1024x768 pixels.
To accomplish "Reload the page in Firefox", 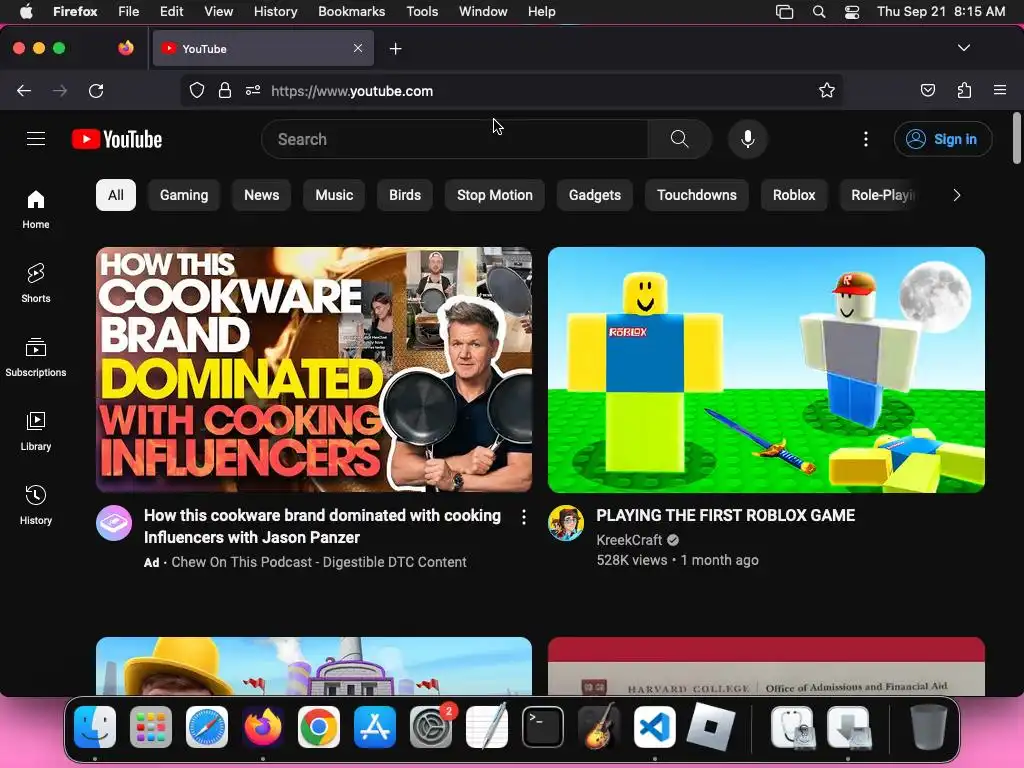I will pos(96,91).
